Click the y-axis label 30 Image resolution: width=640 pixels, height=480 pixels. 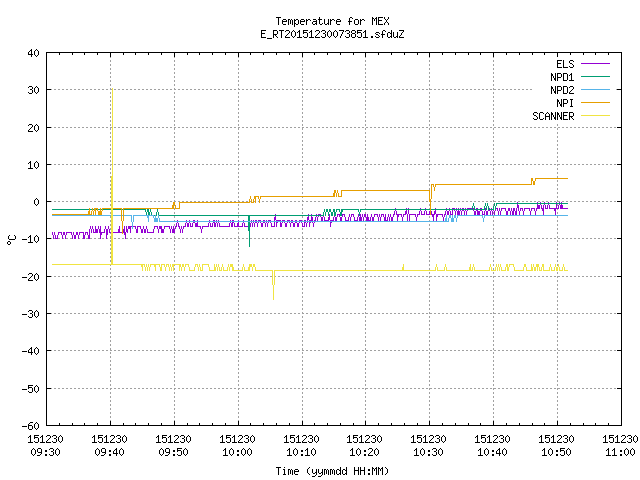[33, 90]
